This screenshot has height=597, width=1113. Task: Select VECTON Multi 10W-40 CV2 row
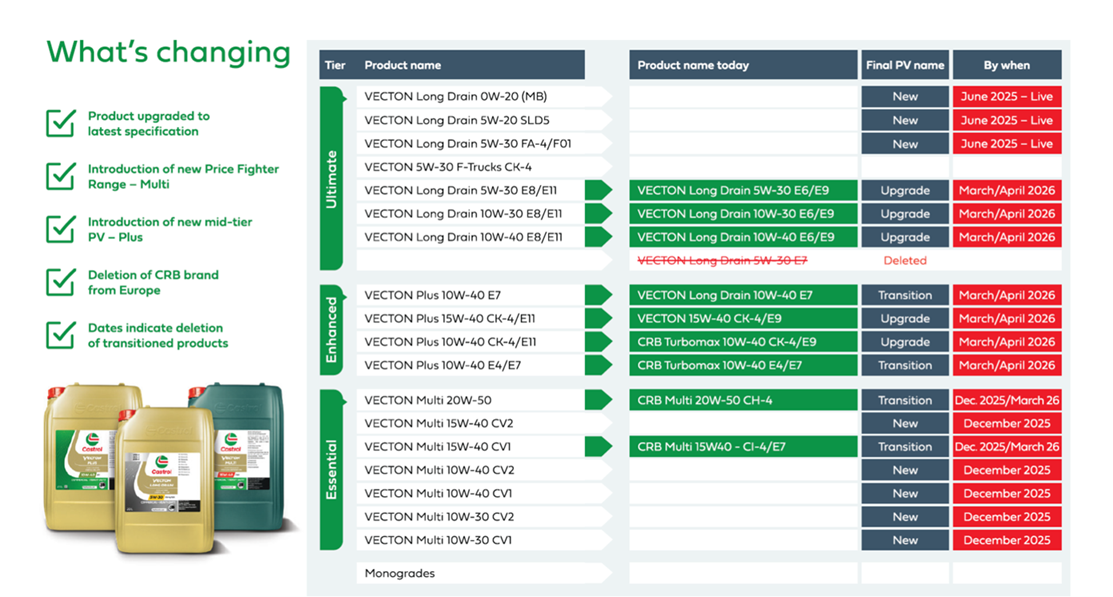[484, 470]
